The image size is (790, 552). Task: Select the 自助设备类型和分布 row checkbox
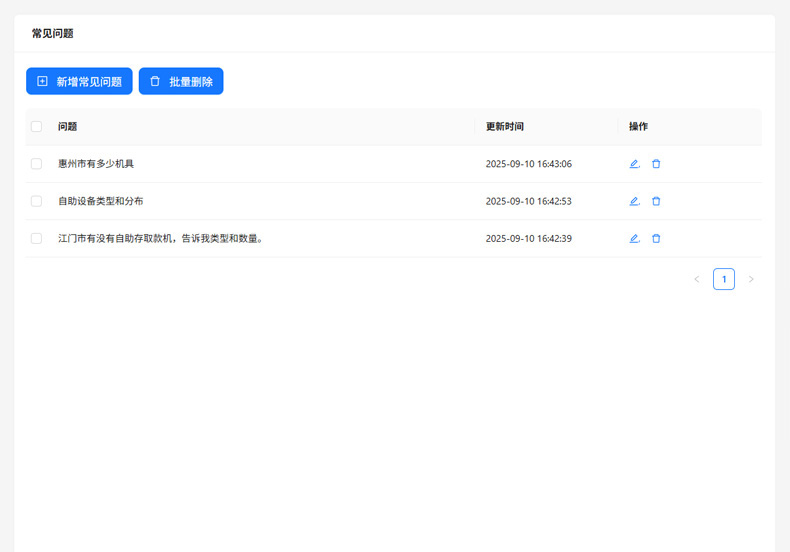point(37,201)
